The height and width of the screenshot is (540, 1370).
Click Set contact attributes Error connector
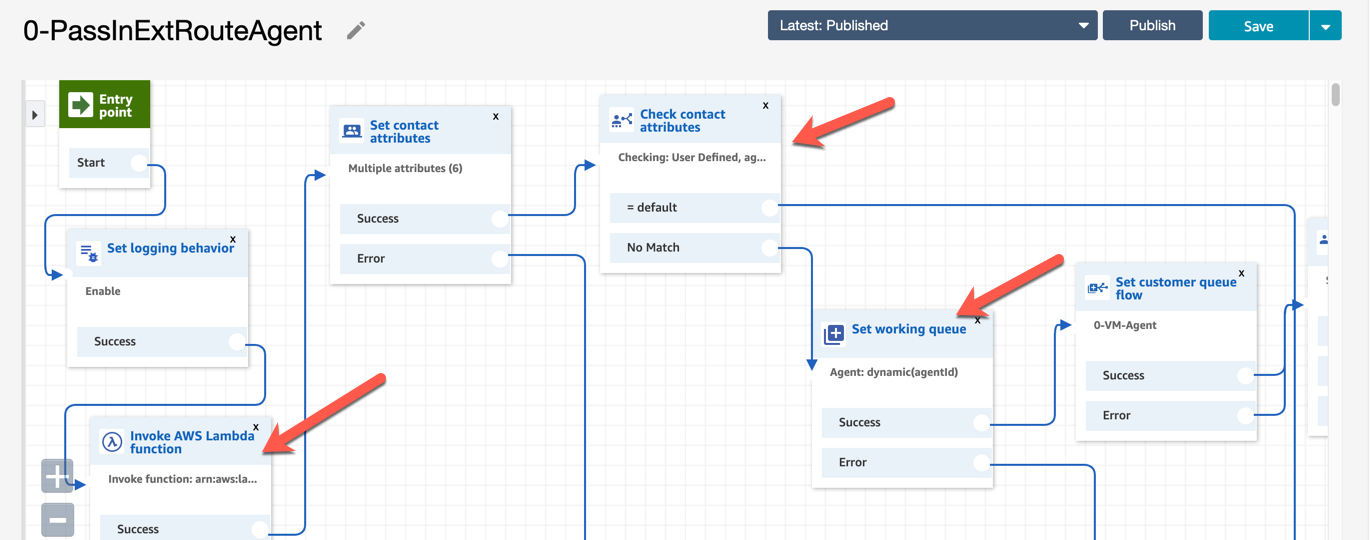tap(500, 259)
